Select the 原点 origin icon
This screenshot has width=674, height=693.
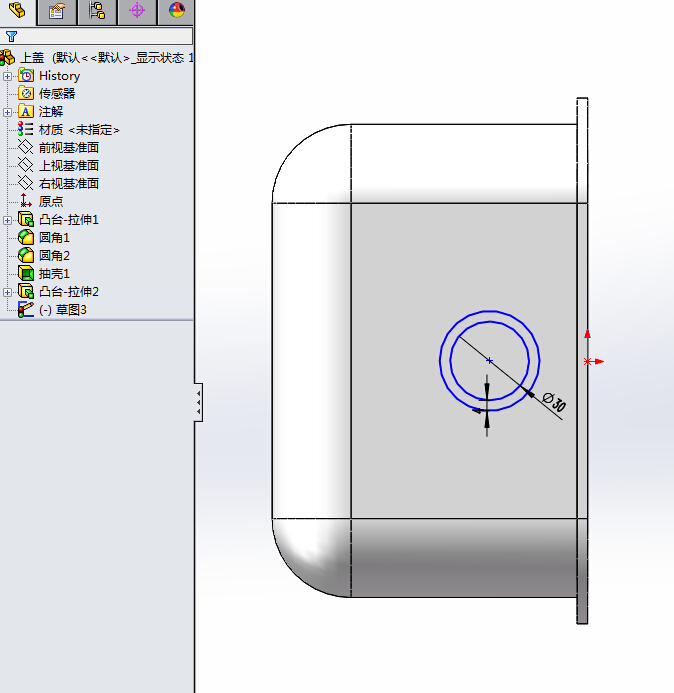click(26, 201)
